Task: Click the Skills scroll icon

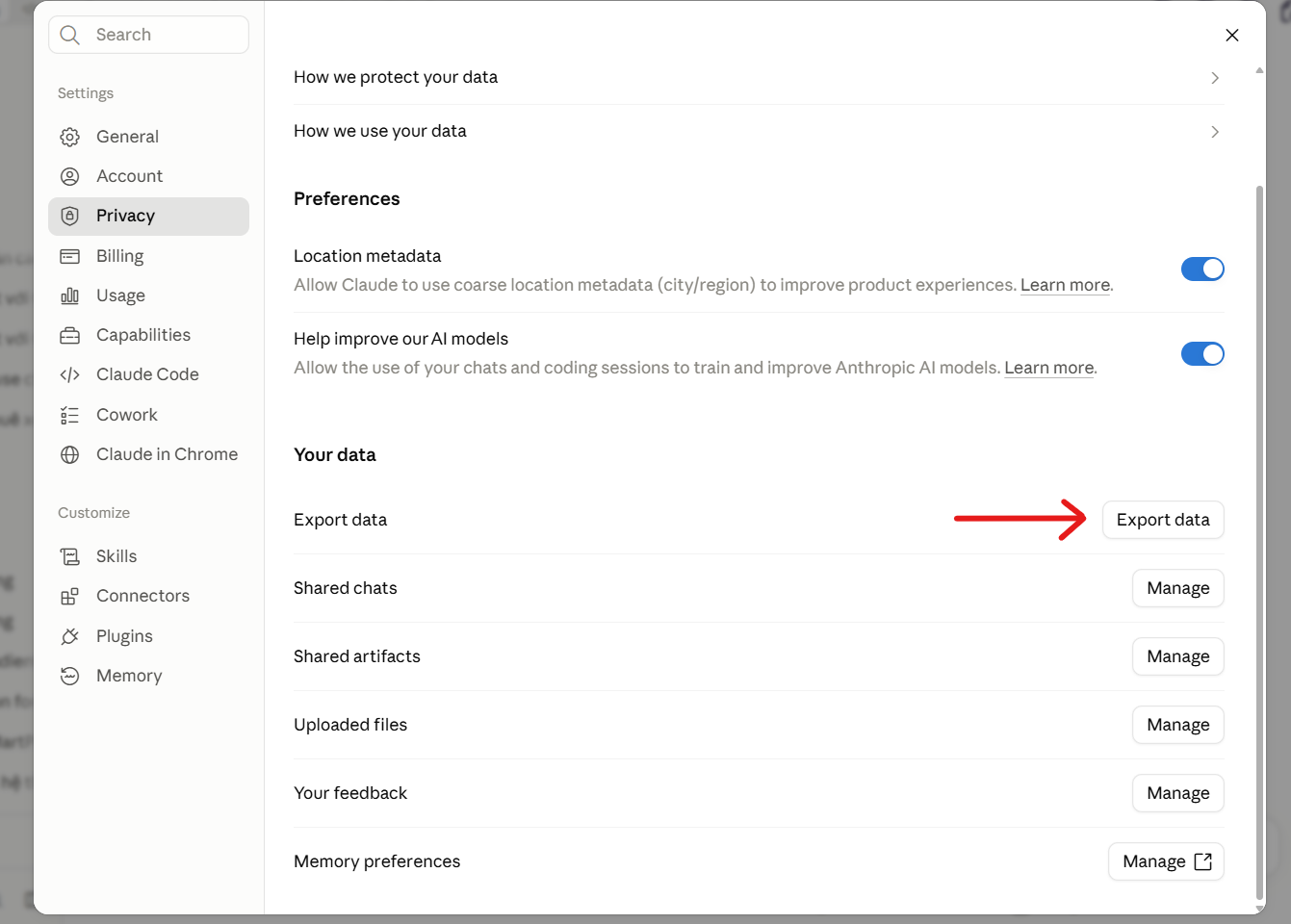Action: click(70, 556)
